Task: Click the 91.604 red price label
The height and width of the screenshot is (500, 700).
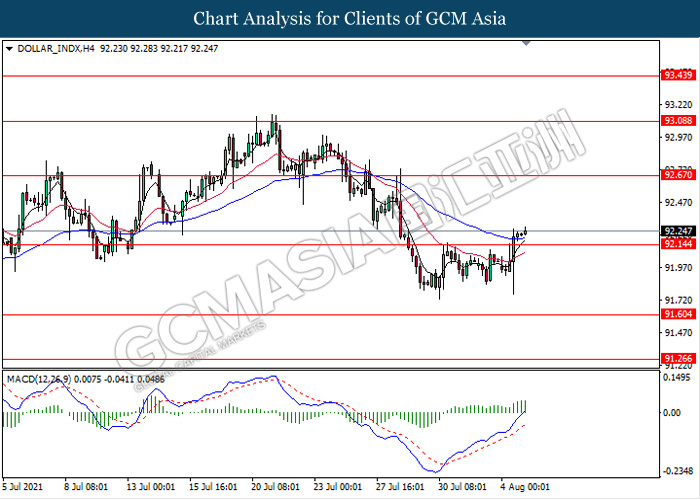Action: click(678, 314)
